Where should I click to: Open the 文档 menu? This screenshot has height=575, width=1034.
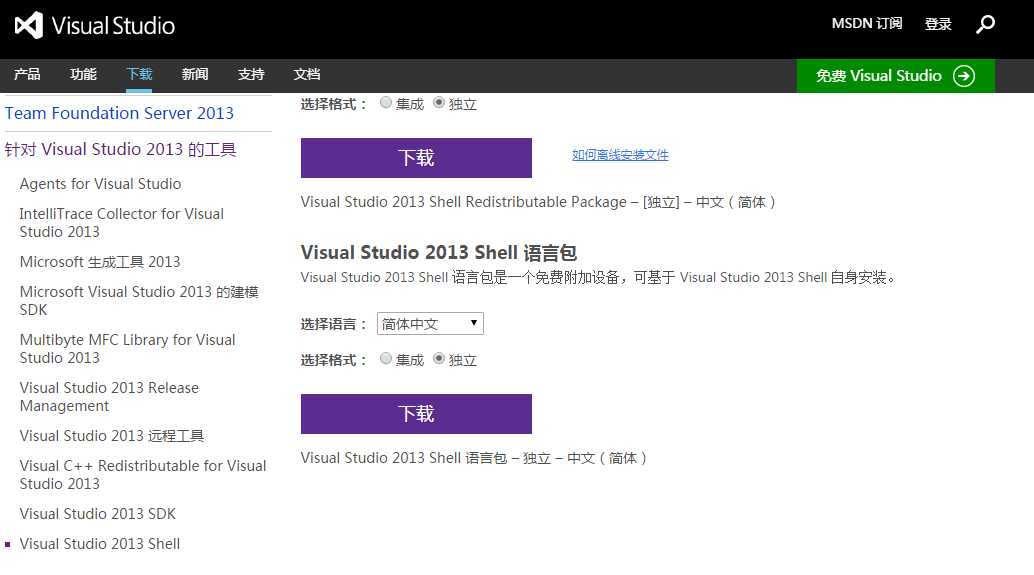[x=307, y=75]
